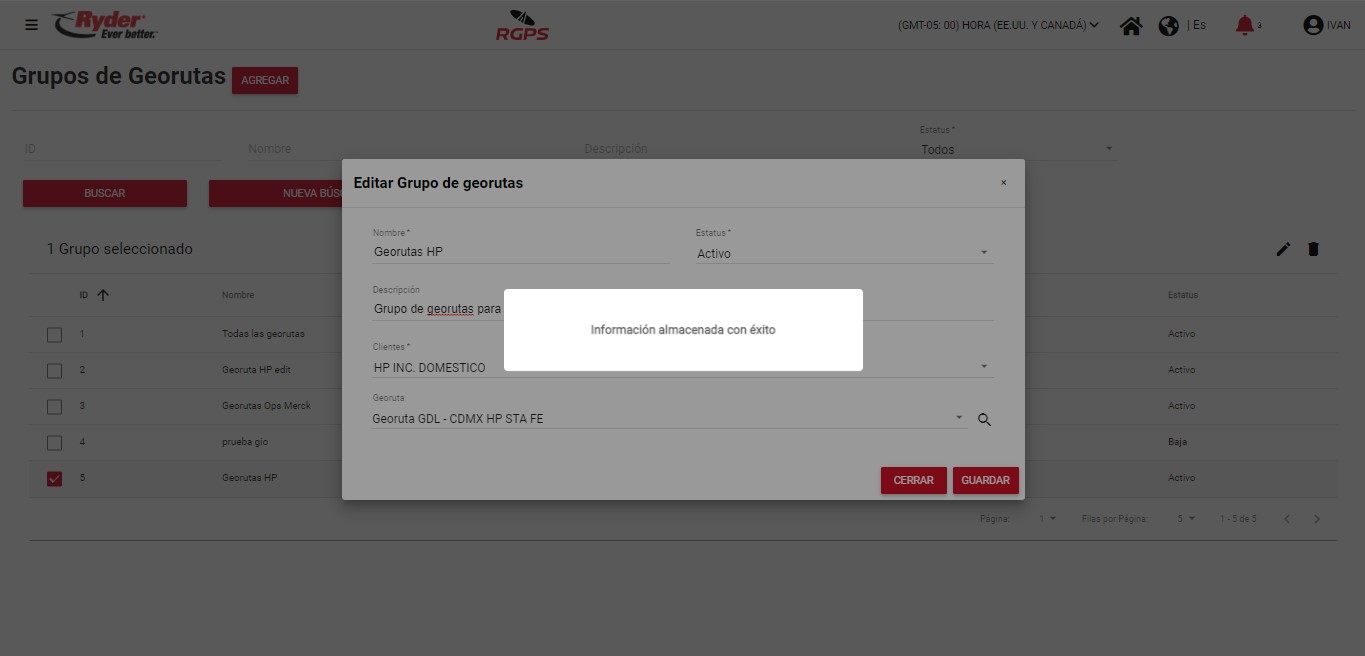Click the Nombre field containing Georutas HP

click(520, 252)
